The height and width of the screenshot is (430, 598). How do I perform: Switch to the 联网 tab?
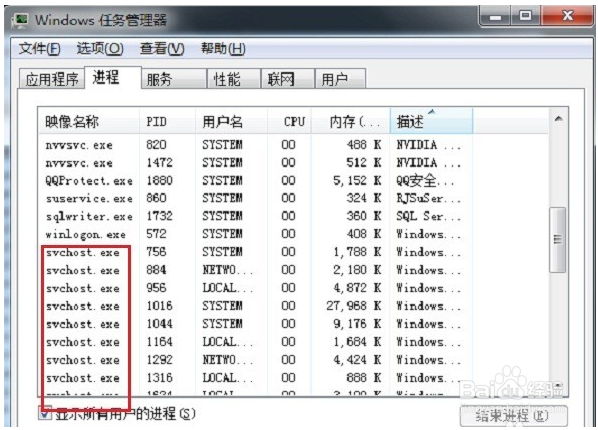click(288, 79)
